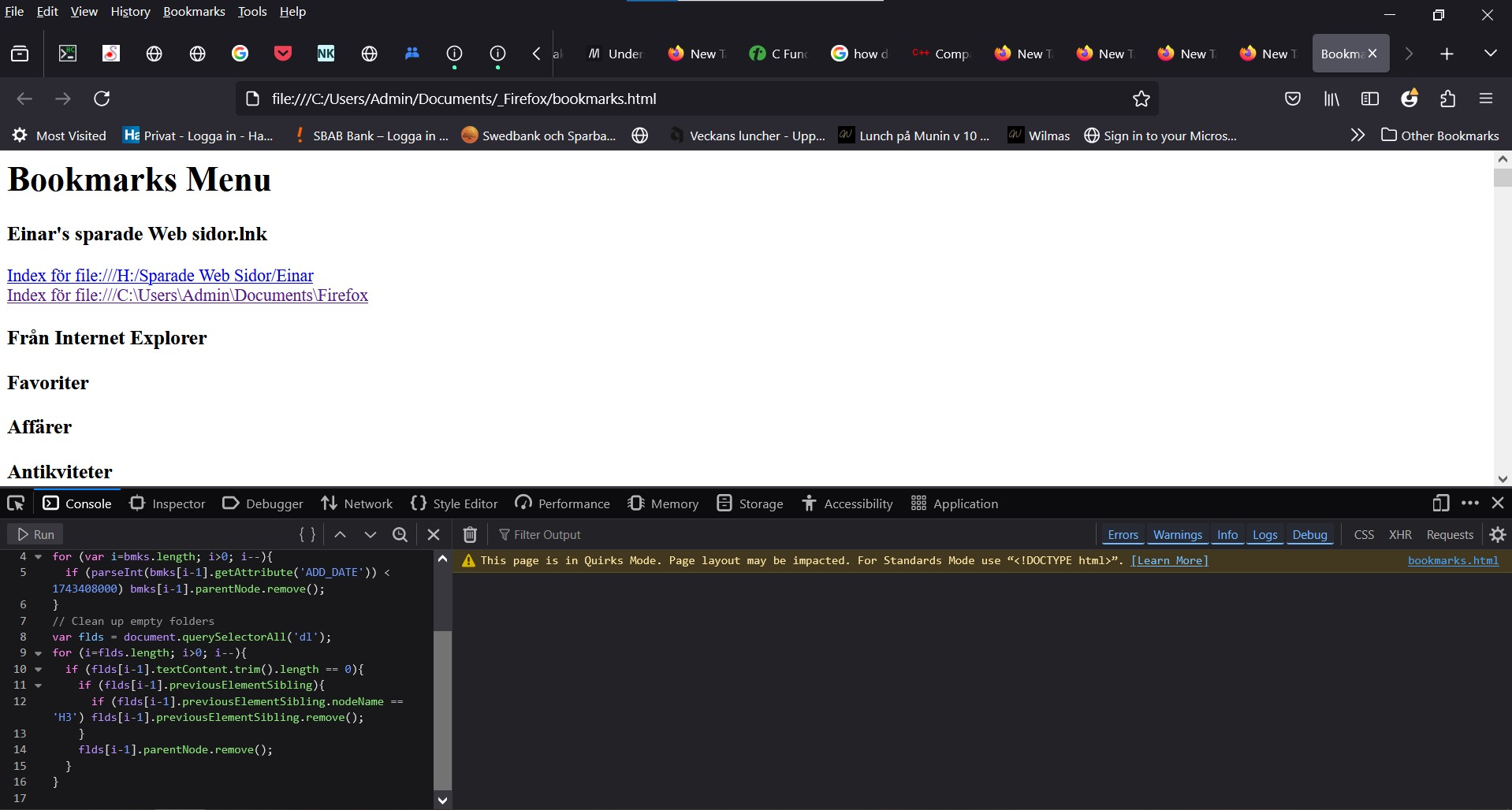The image size is (1512, 810).
Task: Toggle the Errors filter
Action: click(1123, 534)
